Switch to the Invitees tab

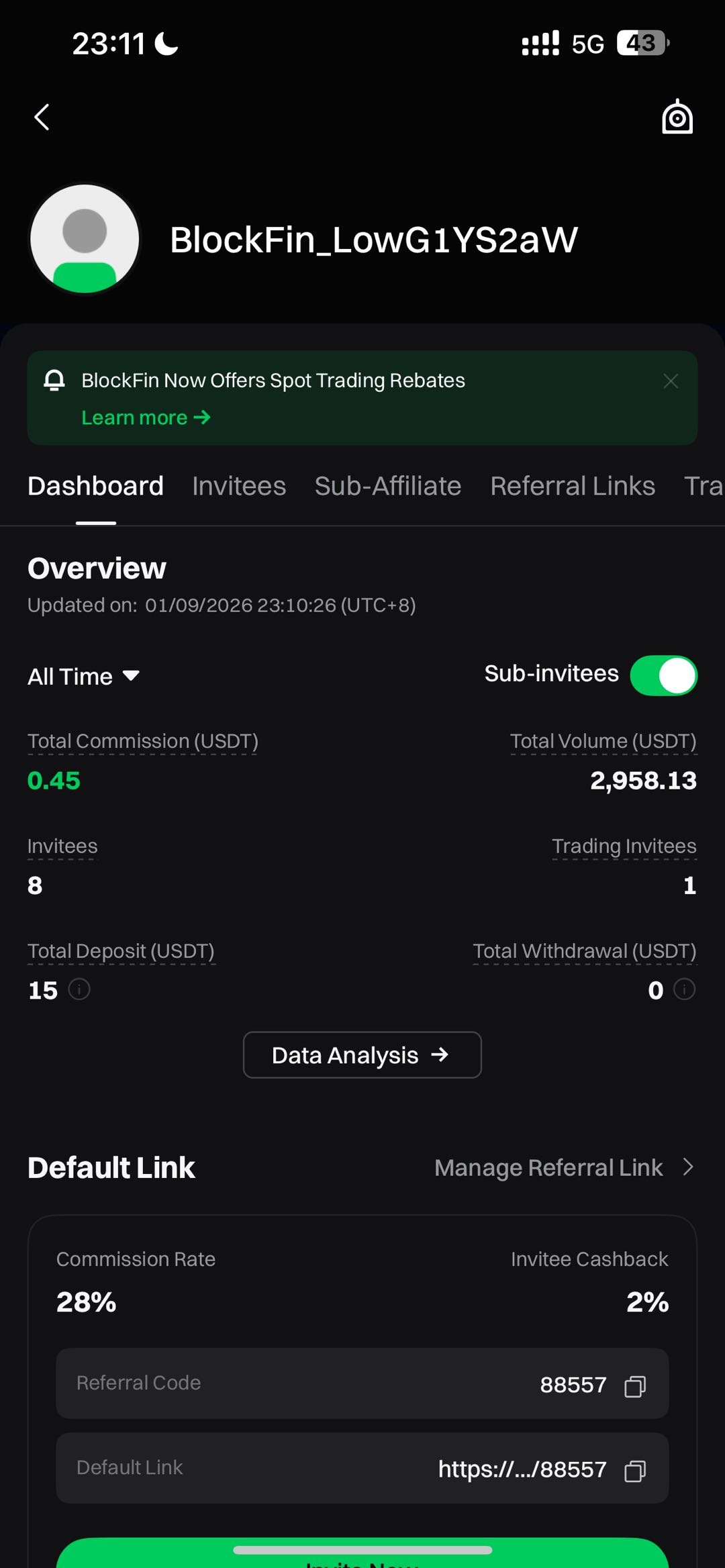pyautogui.click(x=239, y=486)
